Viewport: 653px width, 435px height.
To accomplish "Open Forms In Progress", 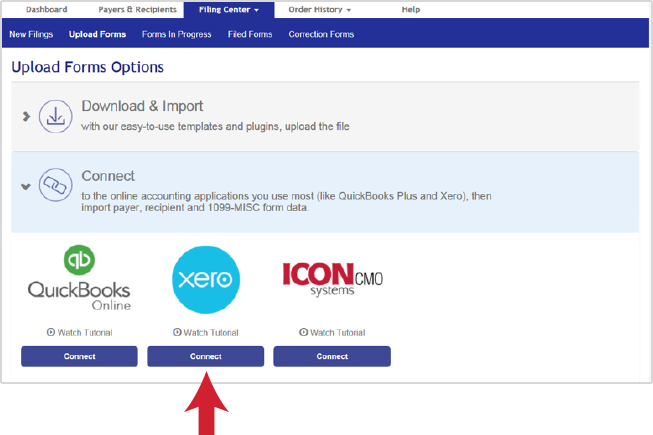I will click(177, 34).
